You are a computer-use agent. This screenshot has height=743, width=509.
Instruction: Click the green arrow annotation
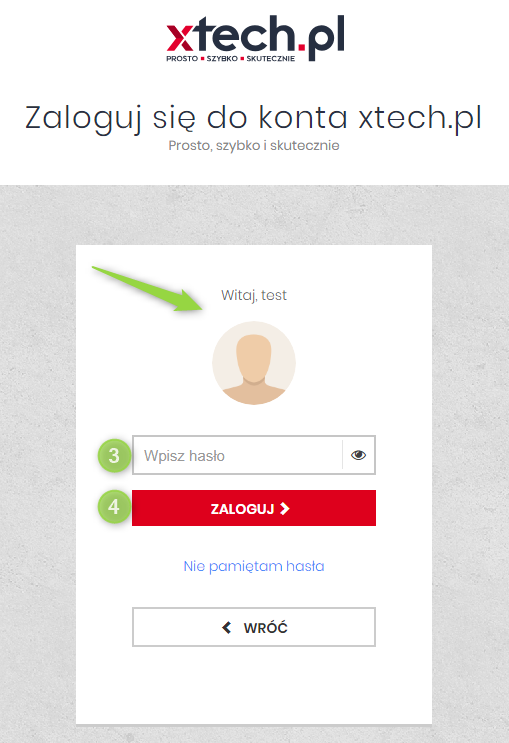point(148,289)
